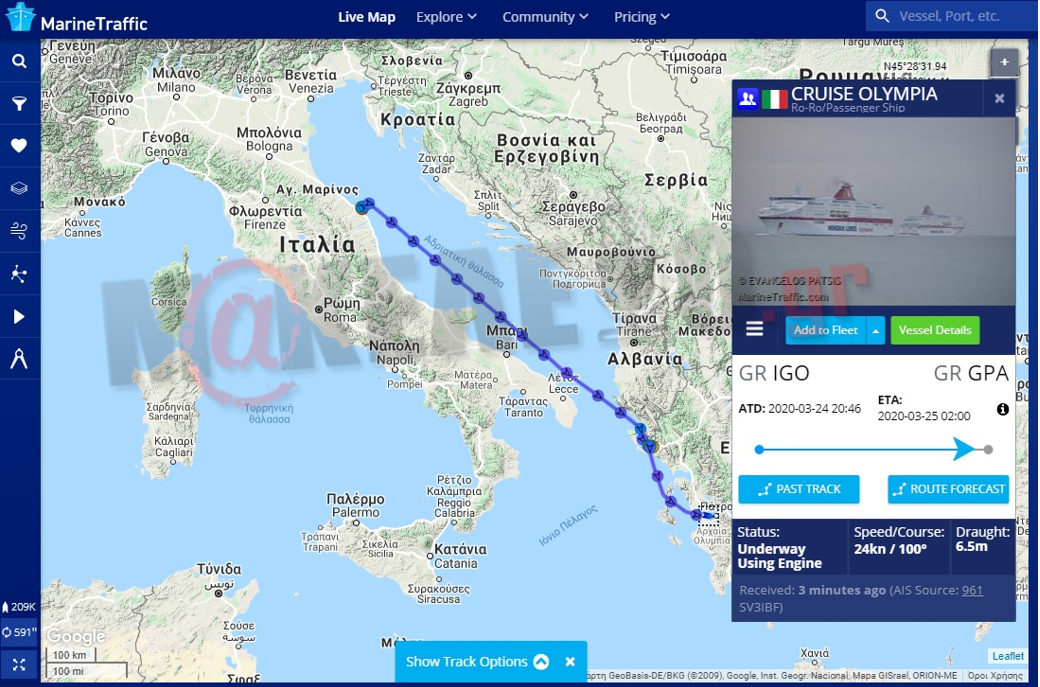Click magnifier icon in top search box
The height and width of the screenshot is (687, 1040).
click(x=882, y=16)
